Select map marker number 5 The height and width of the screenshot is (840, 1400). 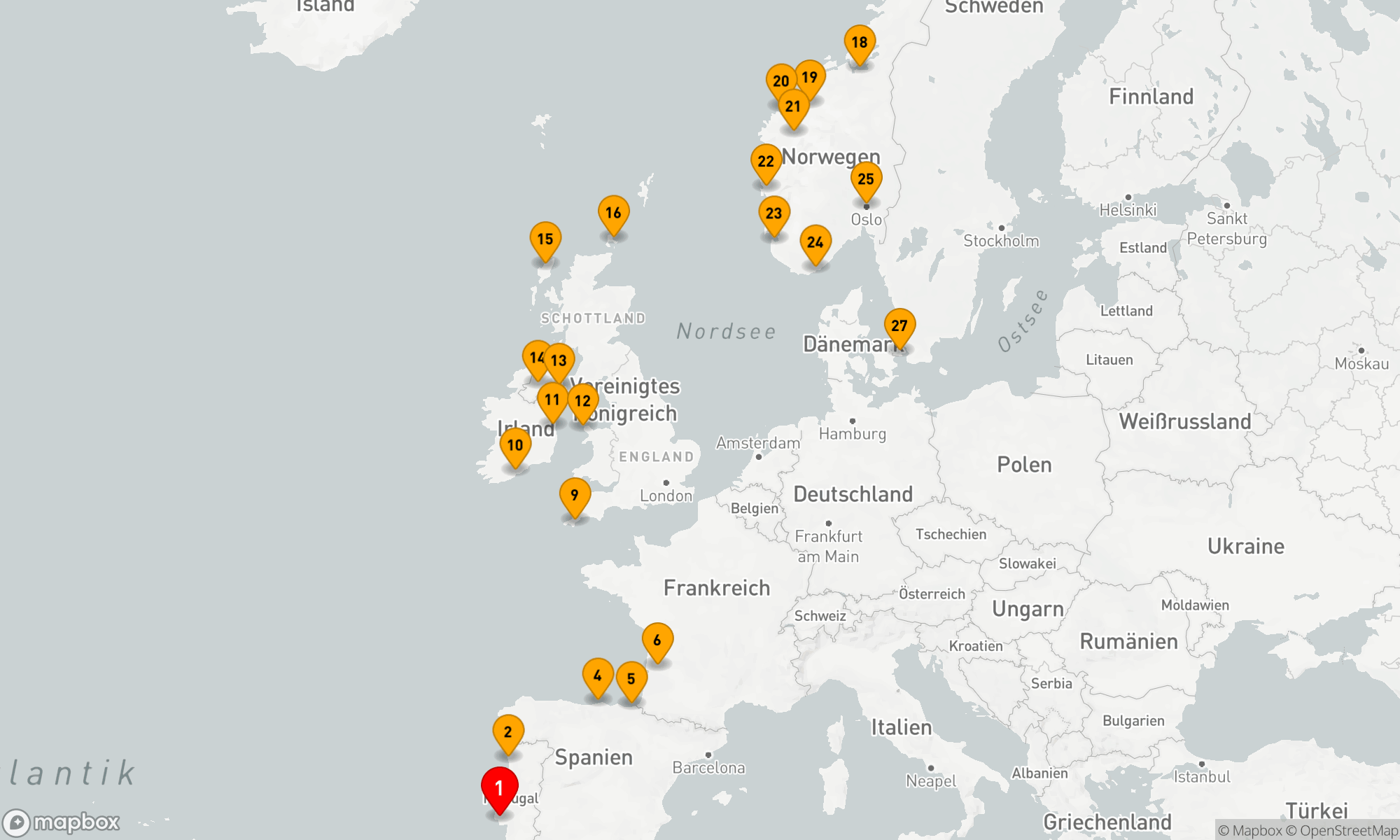[x=631, y=681]
